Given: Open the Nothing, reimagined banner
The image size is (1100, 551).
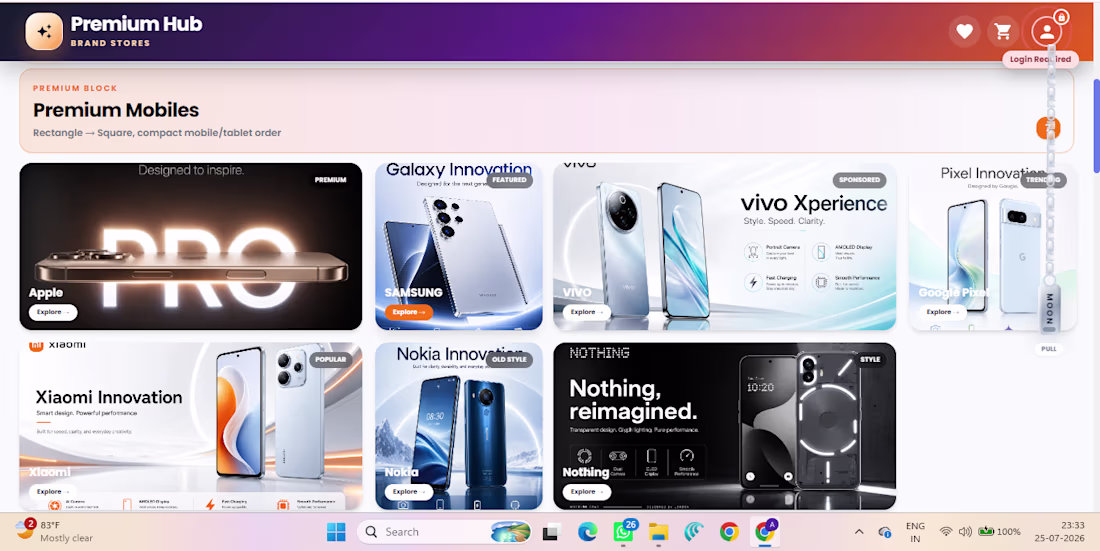Looking at the screenshot, I should (725, 426).
